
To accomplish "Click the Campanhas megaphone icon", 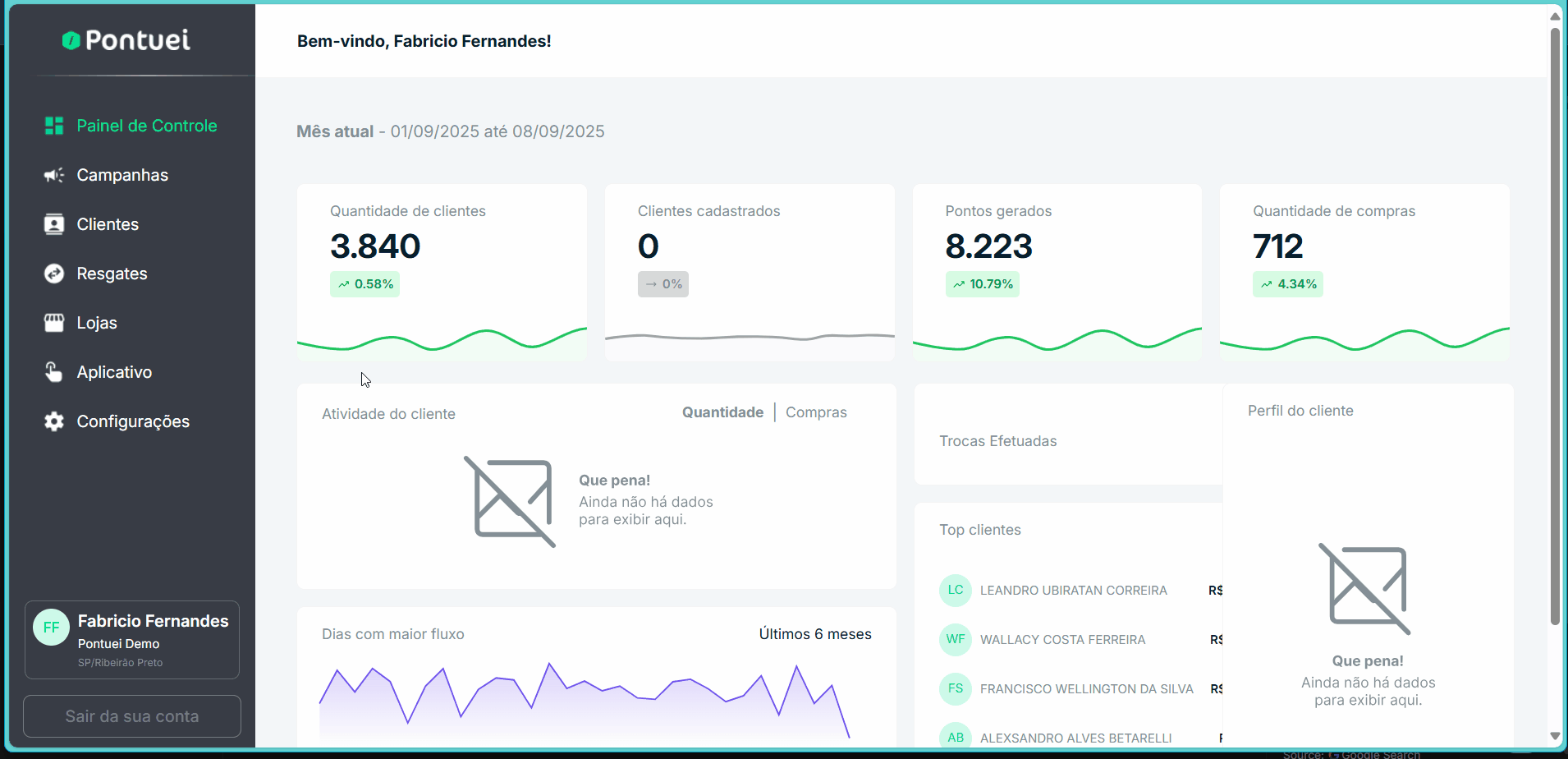I will [x=54, y=175].
